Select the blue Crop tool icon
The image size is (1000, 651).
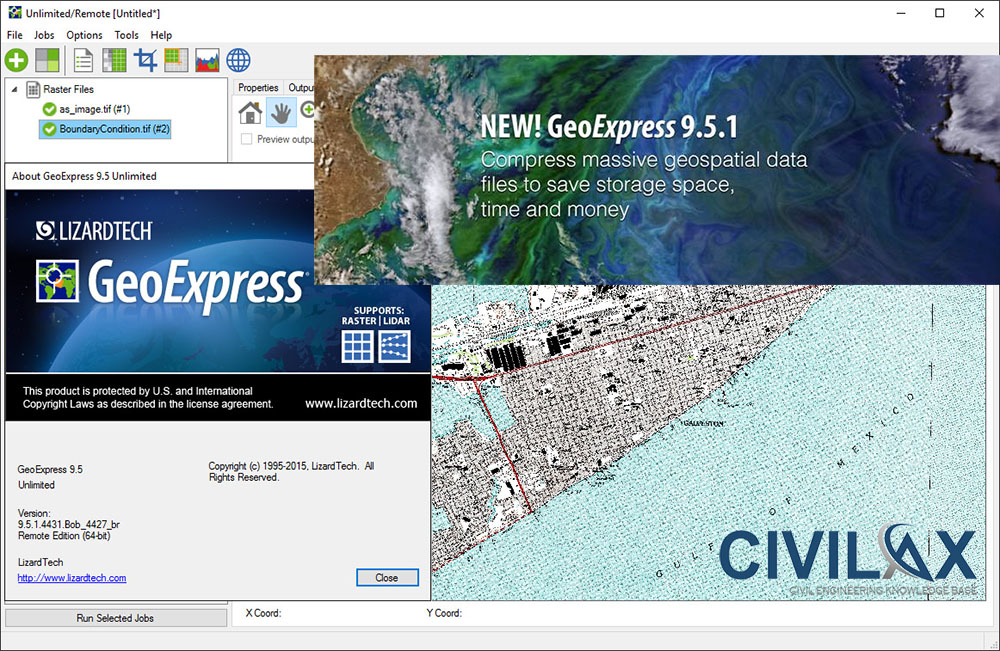point(145,61)
